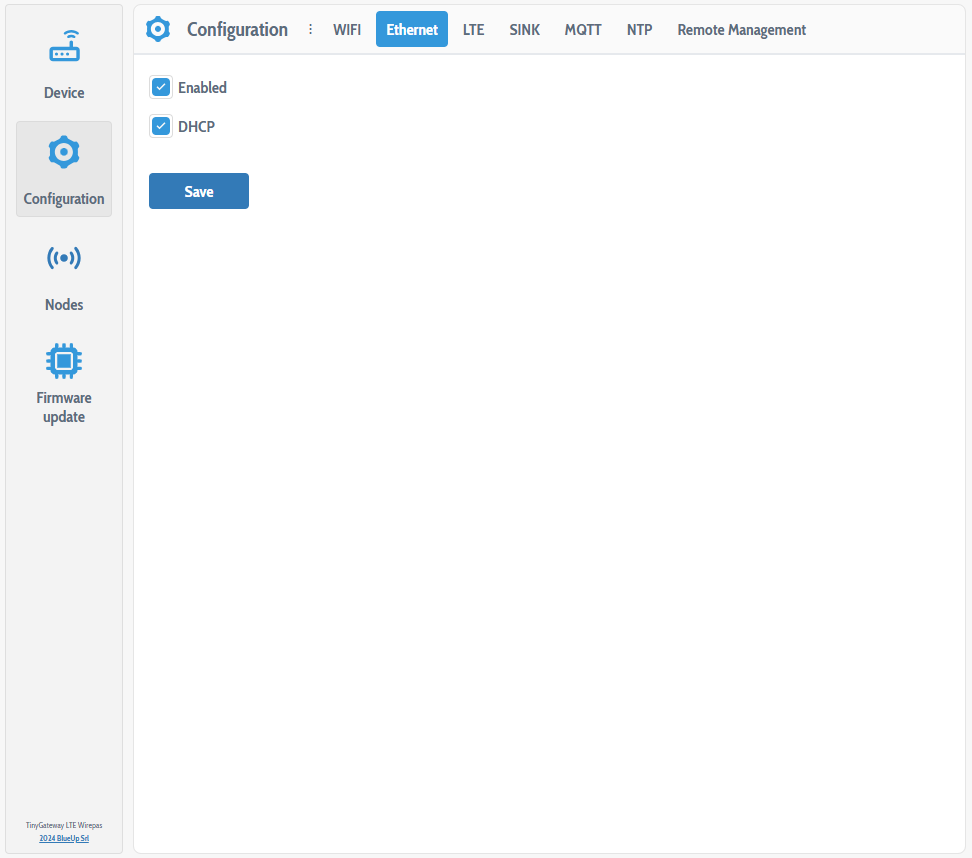Save the Ethernet configuration
Image resolution: width=972 pixels, height=858 pixels.
click(199, 191)
